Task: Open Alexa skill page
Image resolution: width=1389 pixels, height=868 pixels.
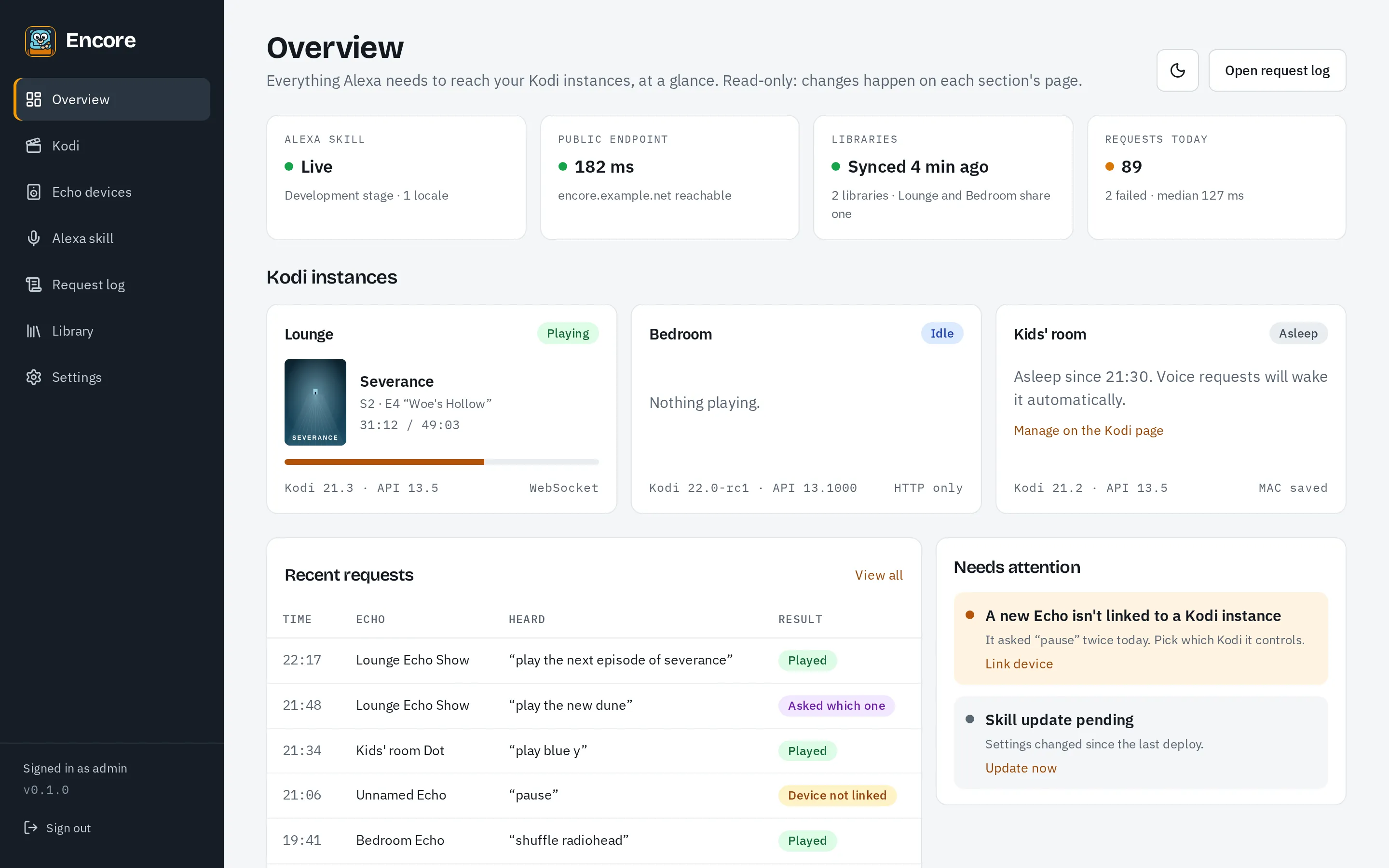Action: coord(112,238)
